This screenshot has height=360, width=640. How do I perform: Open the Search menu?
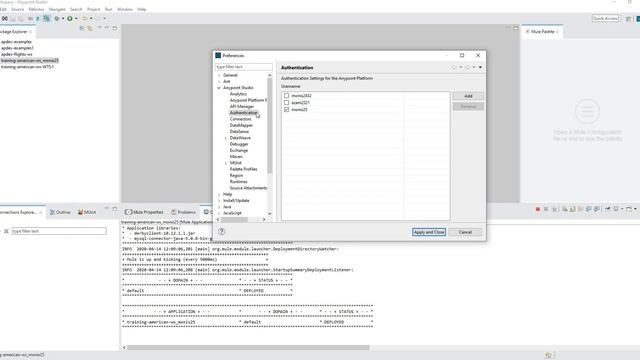coord(76,9)
